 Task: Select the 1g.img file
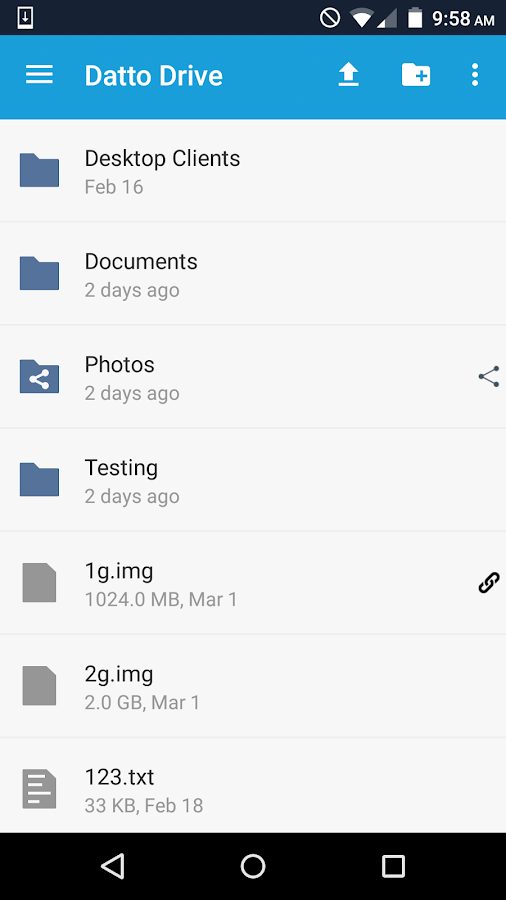point(253,583)
